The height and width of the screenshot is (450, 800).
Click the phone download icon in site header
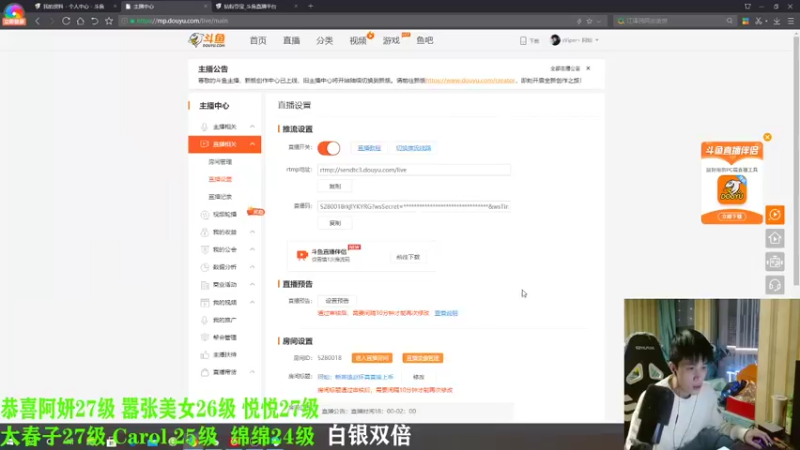[523, 40]
